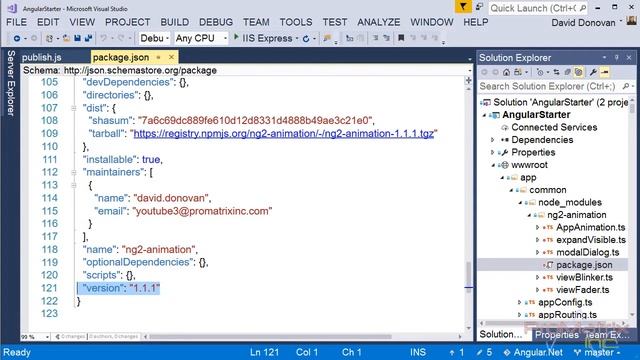Screen dimensions: 640x360
Task: Open the New Project toolbar icon
Action: (49, 38)
